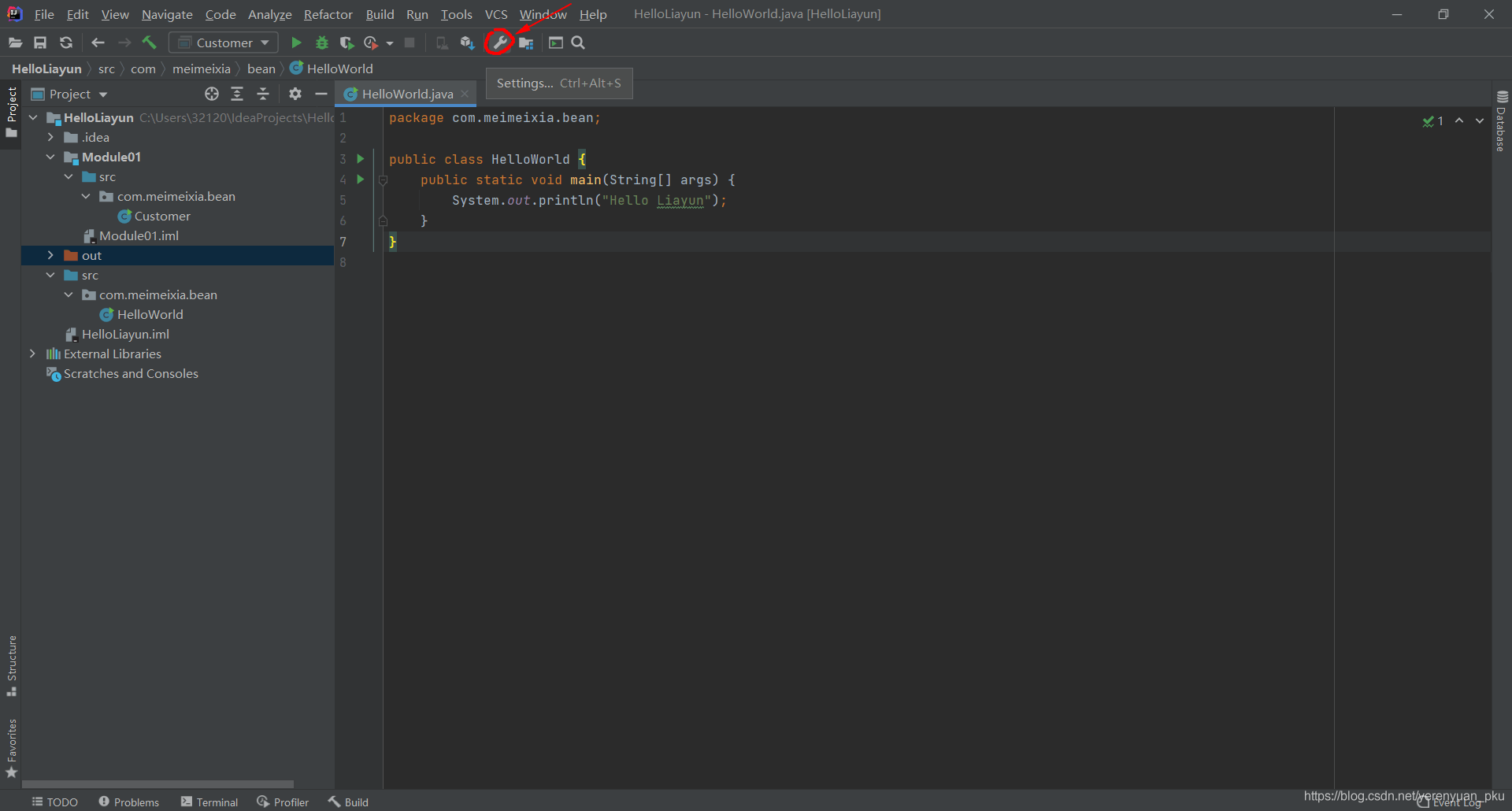Build project using the hammer icon

[x=150, y=43]
